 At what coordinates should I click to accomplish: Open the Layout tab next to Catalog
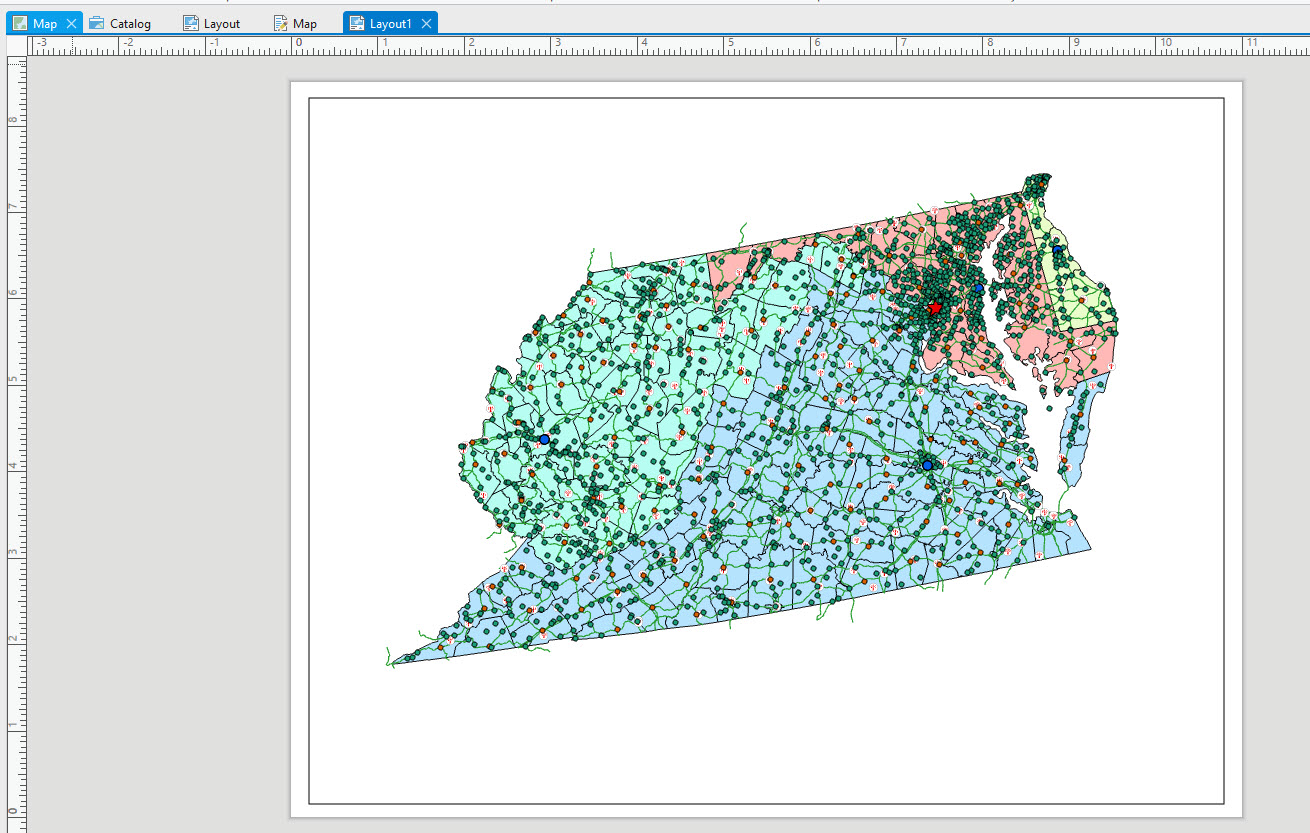(212, 23)
